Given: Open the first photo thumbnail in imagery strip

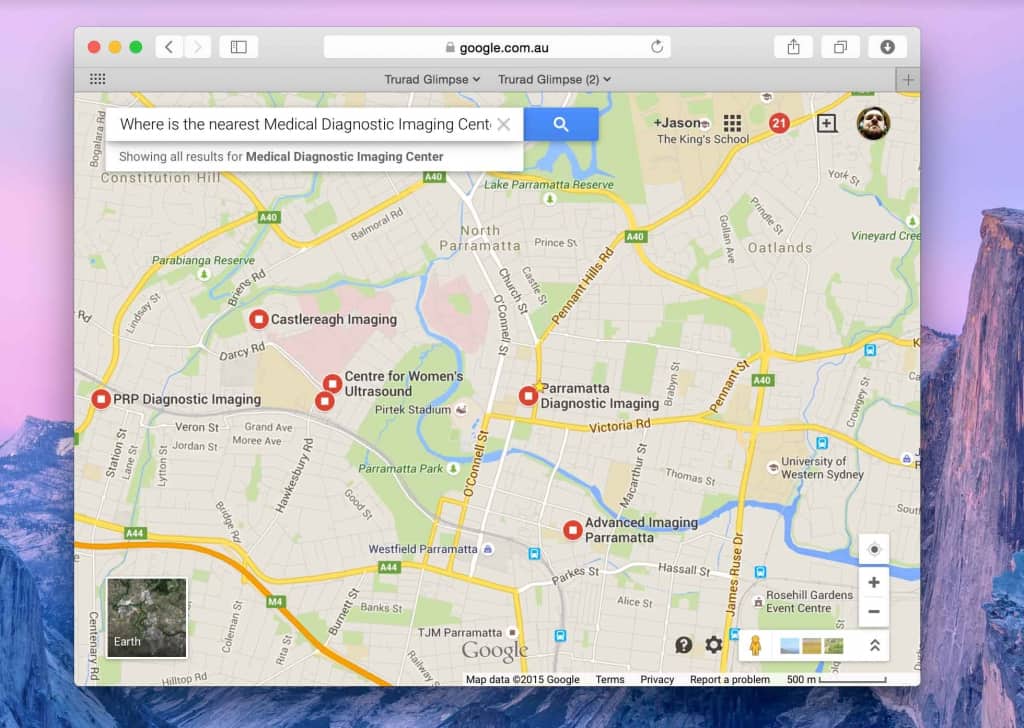Looking at the screenshot, I should click(x=790, y=646).
